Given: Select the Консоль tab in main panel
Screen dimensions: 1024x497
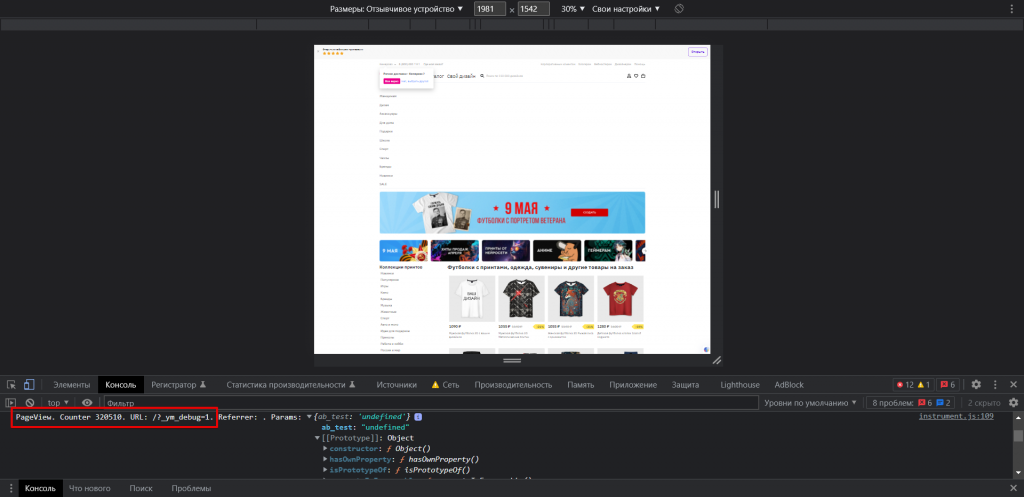Looking at the screenshot, I should click(121, 385).
